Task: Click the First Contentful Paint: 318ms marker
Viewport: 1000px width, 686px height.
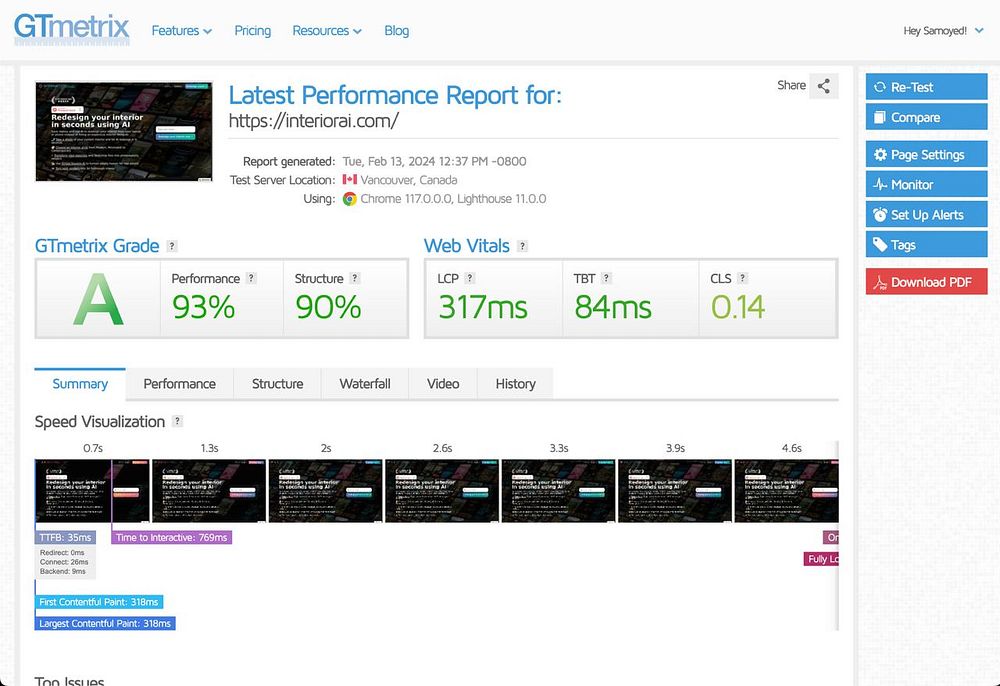Action: (x=99, y=602)
